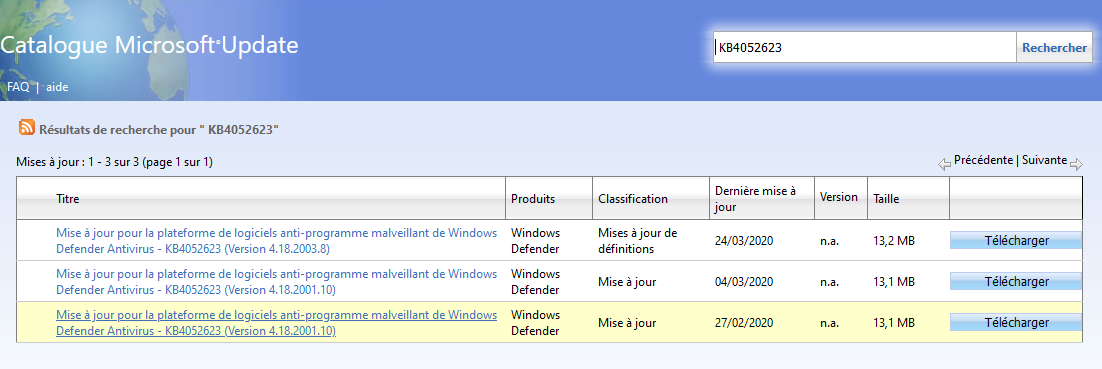Sort by Classification column header
Image resolution: width=1102 pixels, height=369 pixels.
pos(633,199)
